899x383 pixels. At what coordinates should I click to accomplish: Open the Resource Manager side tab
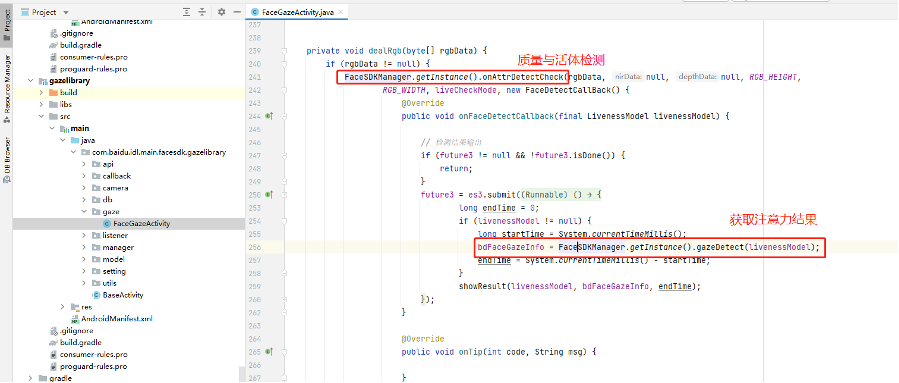coord(6,89)
